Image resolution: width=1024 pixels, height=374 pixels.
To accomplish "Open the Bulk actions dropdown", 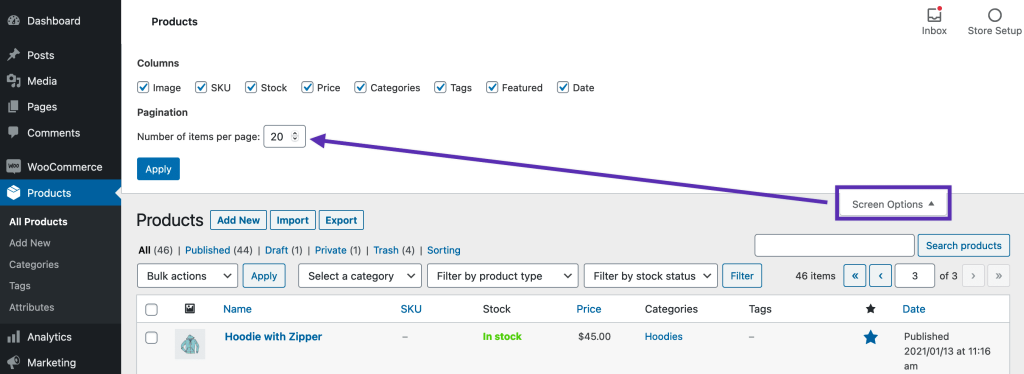I will click(187, 276).
